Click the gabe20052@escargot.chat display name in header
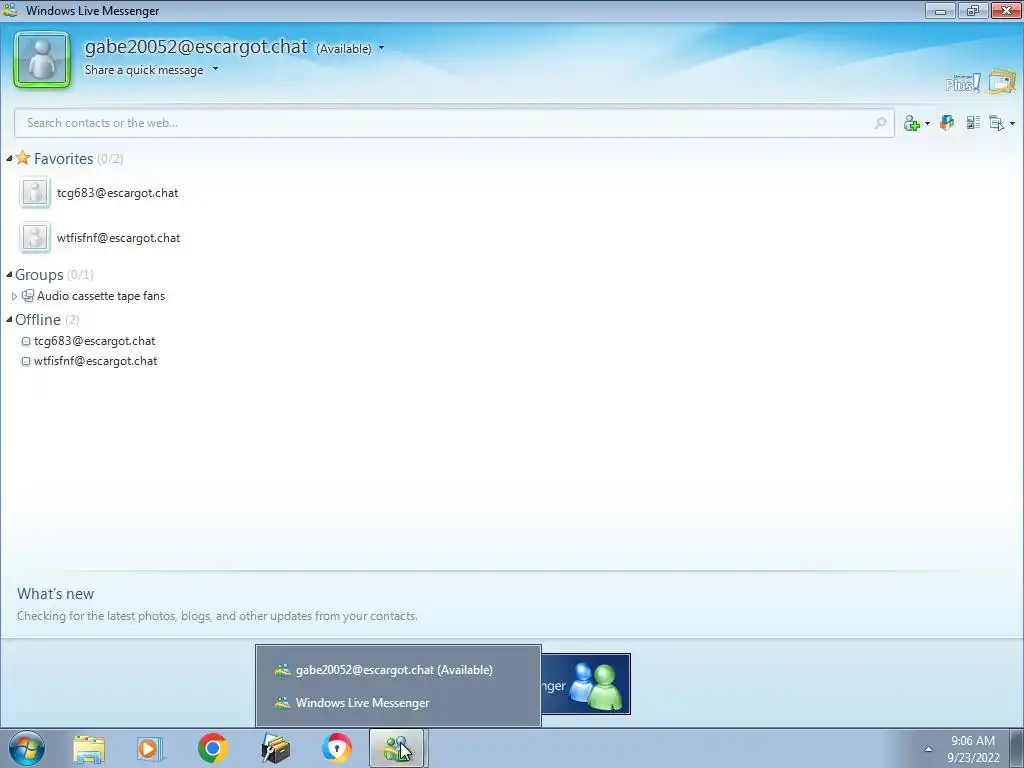Viewport: 1024px width, 768px height. (x=196, y=46)
